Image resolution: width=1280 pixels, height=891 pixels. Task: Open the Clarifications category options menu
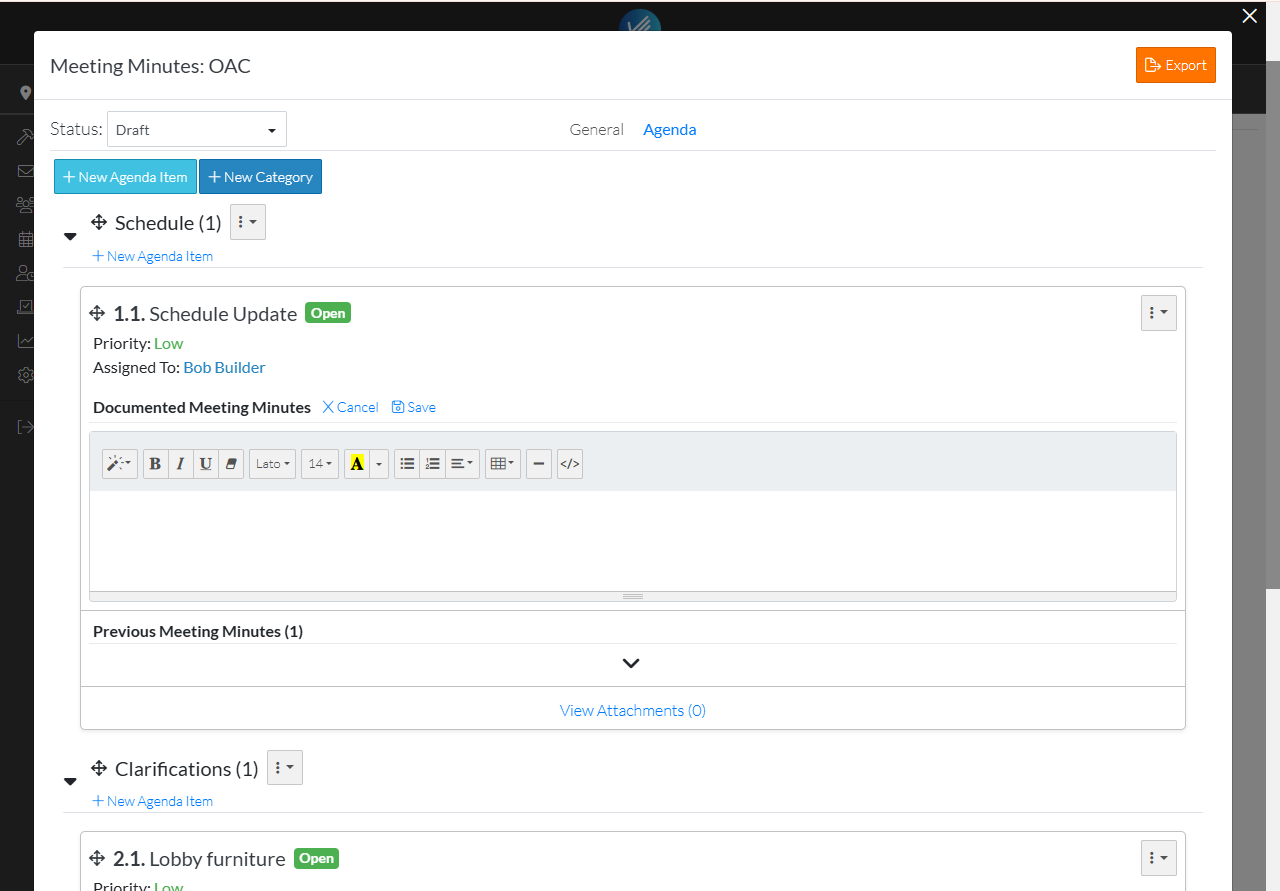[x=285, y=767]
